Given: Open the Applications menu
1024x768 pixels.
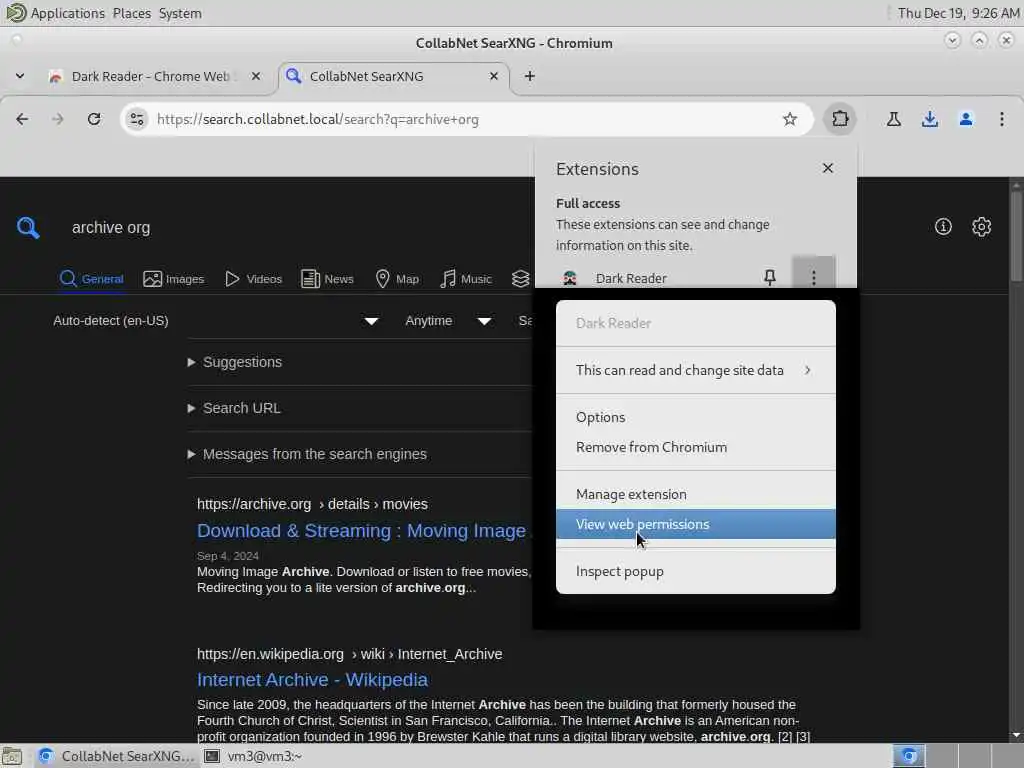Looking at the screenshot, I should pos(67,13).
